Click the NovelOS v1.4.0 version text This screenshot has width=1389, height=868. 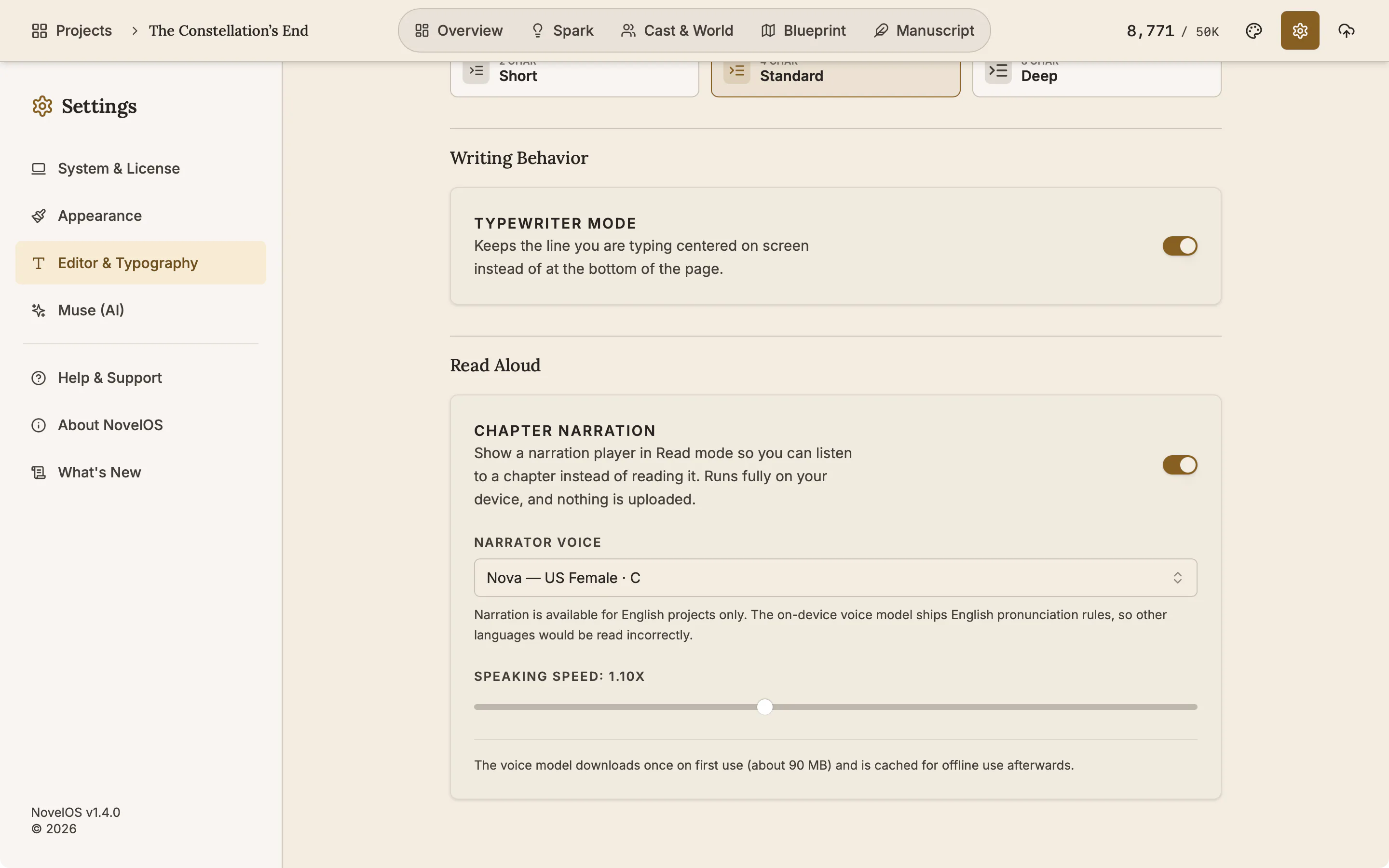coord(76,813)
